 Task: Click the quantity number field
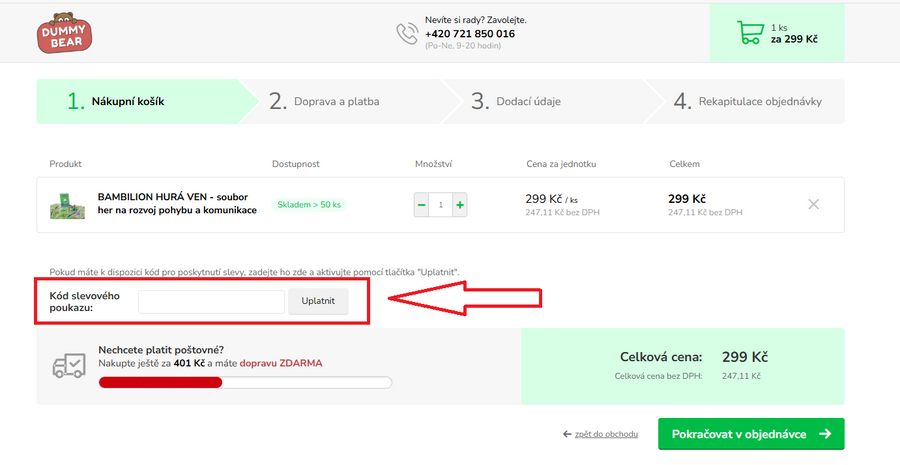click(441, 204)
